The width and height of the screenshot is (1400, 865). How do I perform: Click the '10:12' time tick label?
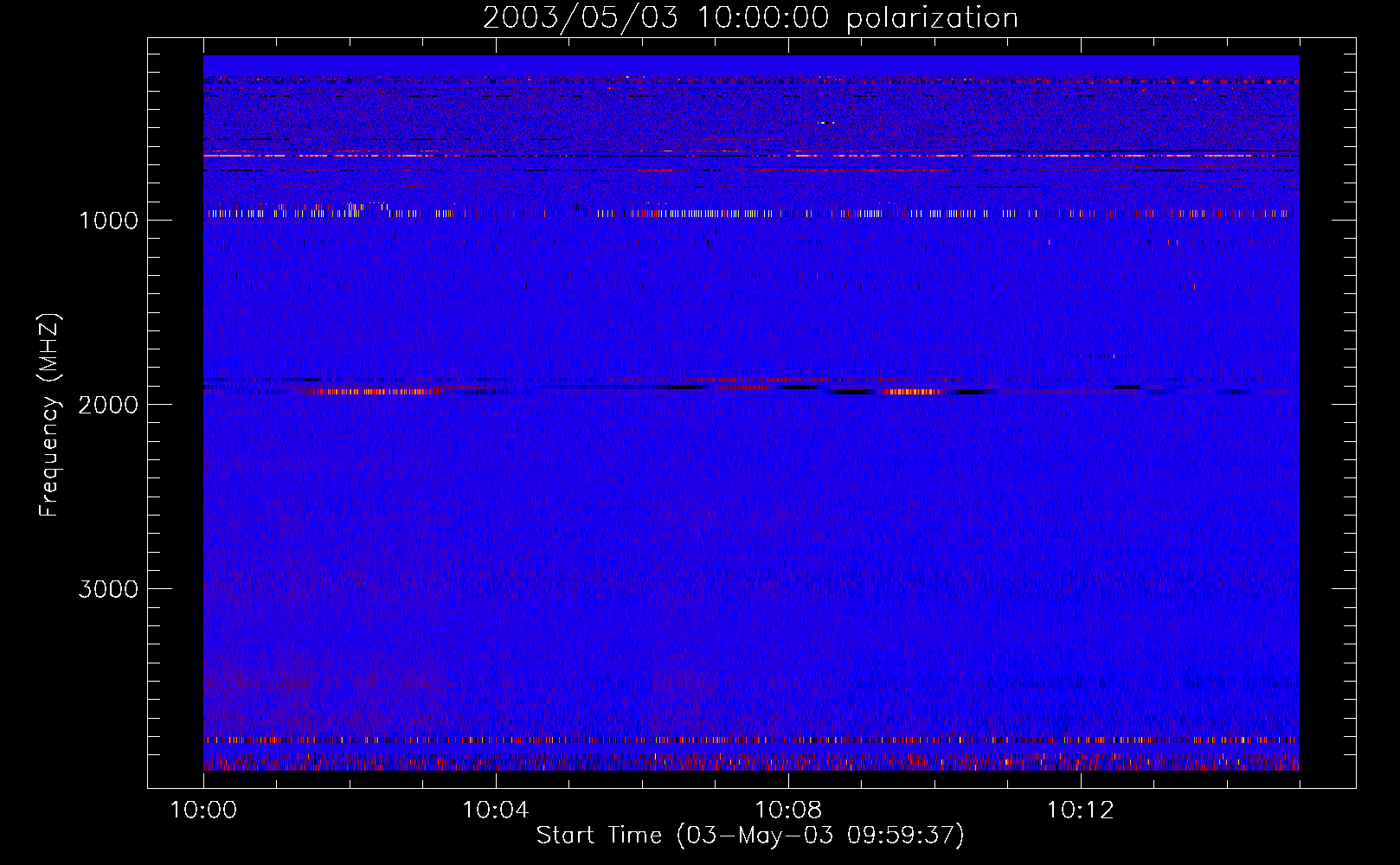[1081, 810]
